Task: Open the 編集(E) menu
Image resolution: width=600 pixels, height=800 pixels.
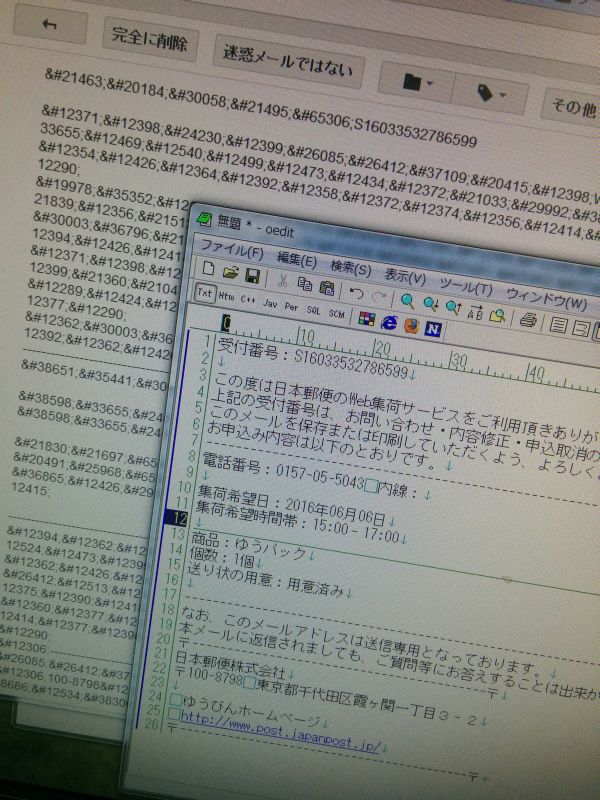Action: (296, 259)
